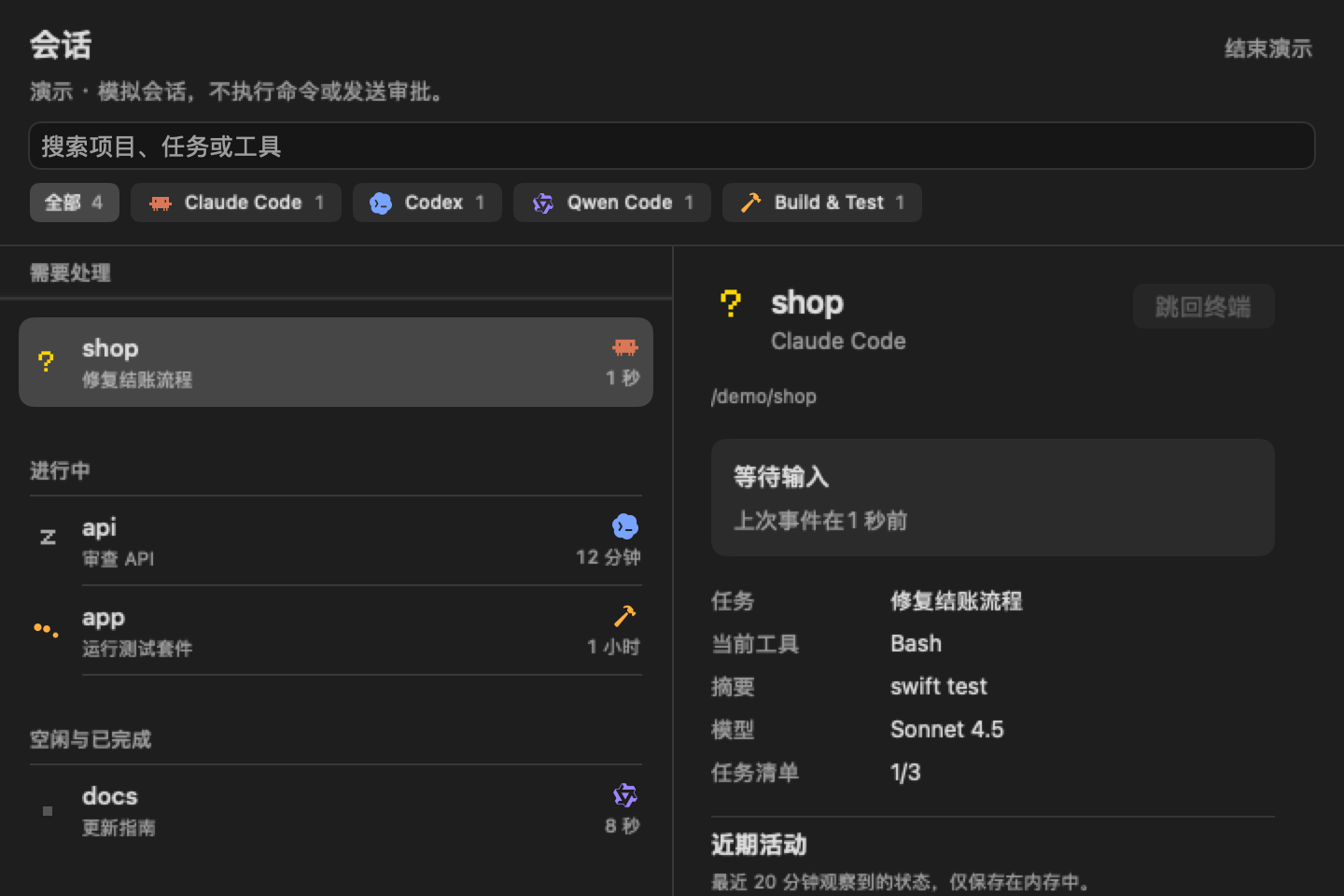This screenshot has height=896, width=1344.
Task: Click the 运行测试套件 subtitle in app row
Action: (137, 649)
